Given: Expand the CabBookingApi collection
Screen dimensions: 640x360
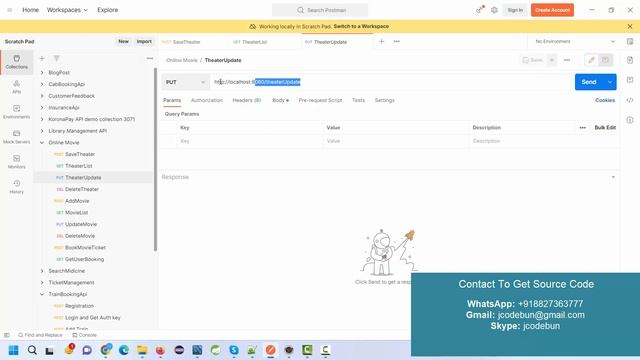Looking at the screenshot, I should [x=42, y=84].
